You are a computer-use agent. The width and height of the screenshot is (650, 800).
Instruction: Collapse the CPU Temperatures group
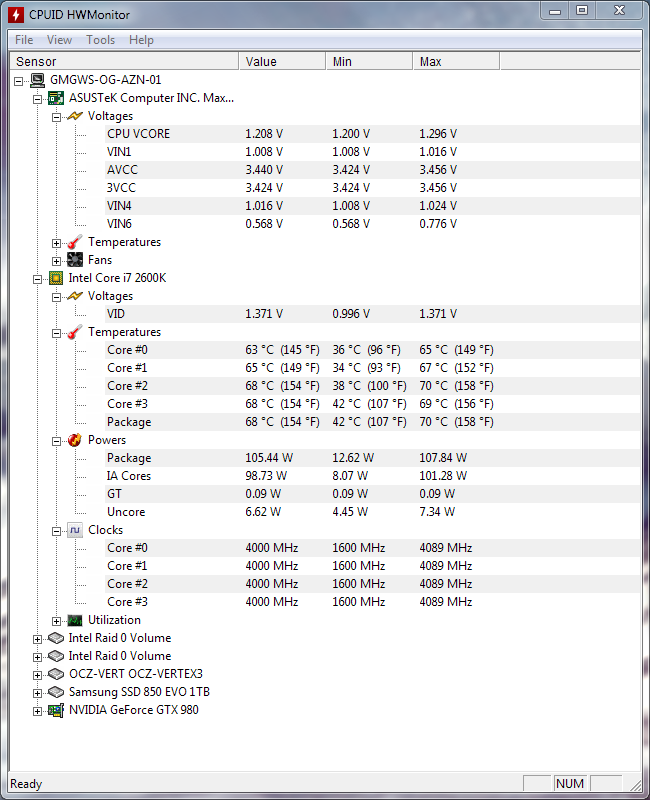56,333
